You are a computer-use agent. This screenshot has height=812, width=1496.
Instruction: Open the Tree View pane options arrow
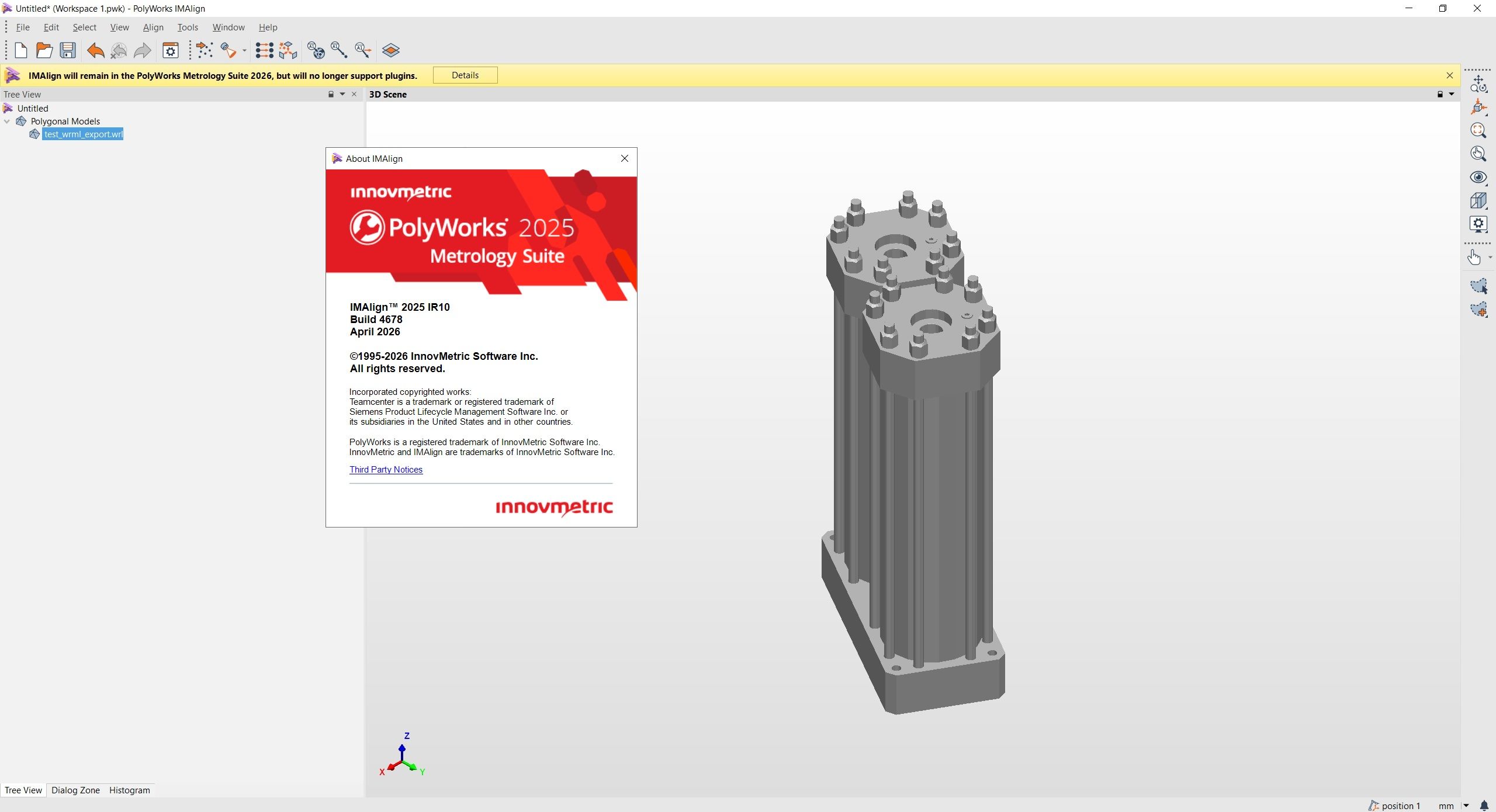tap(342, 95)
